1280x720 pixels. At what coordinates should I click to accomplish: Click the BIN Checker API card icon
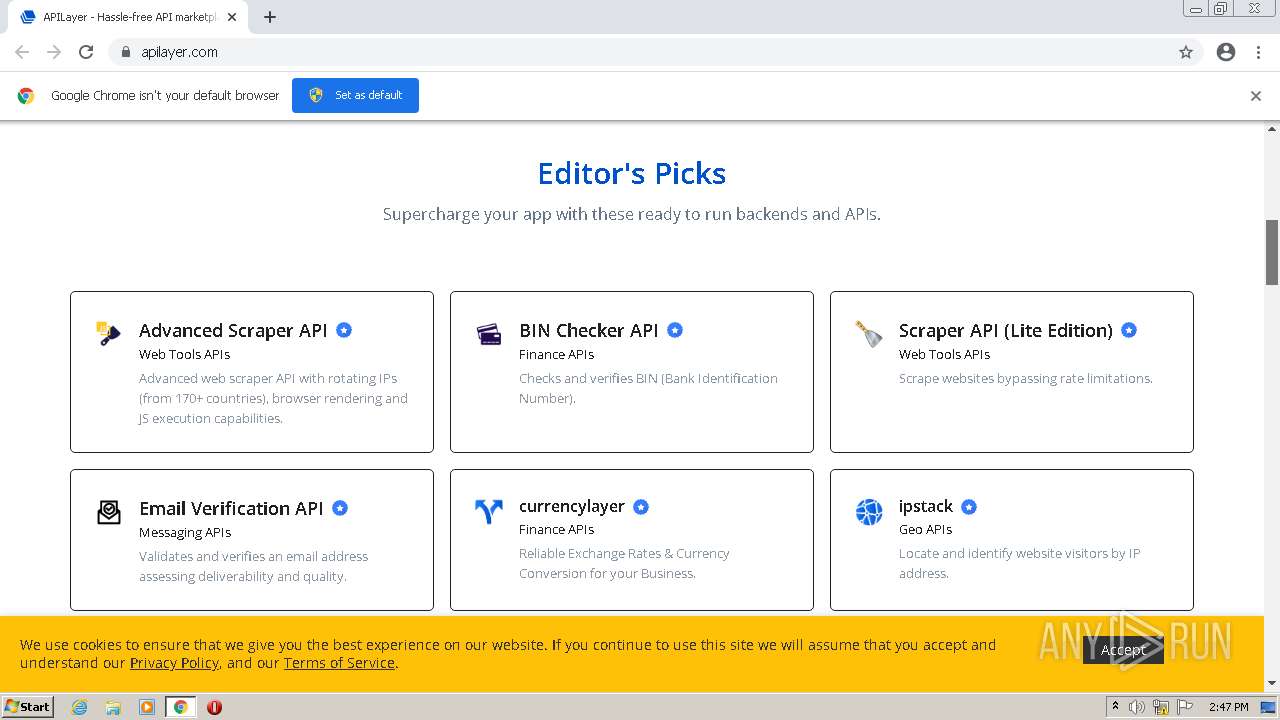point(489,334)
